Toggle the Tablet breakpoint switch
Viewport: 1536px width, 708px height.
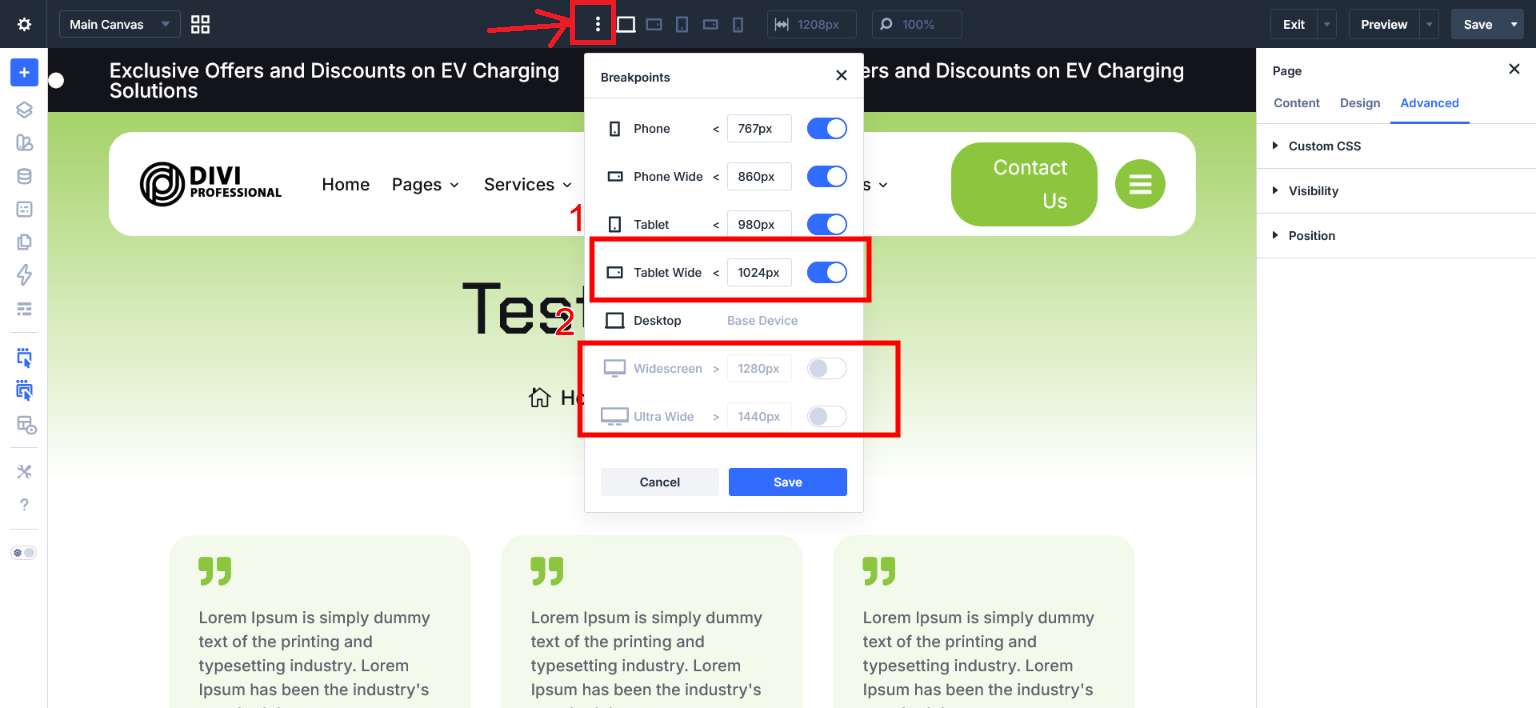827,224
